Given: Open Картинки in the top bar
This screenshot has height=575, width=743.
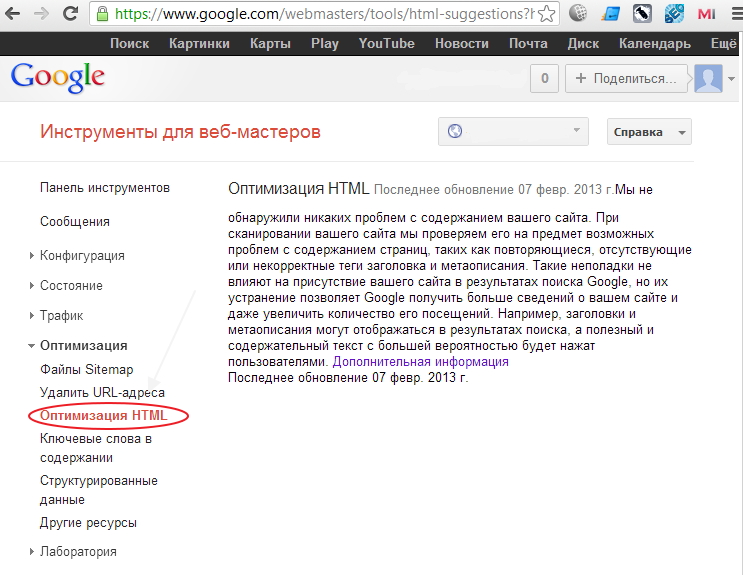Looking at the screenshot, I should point(199,44).
